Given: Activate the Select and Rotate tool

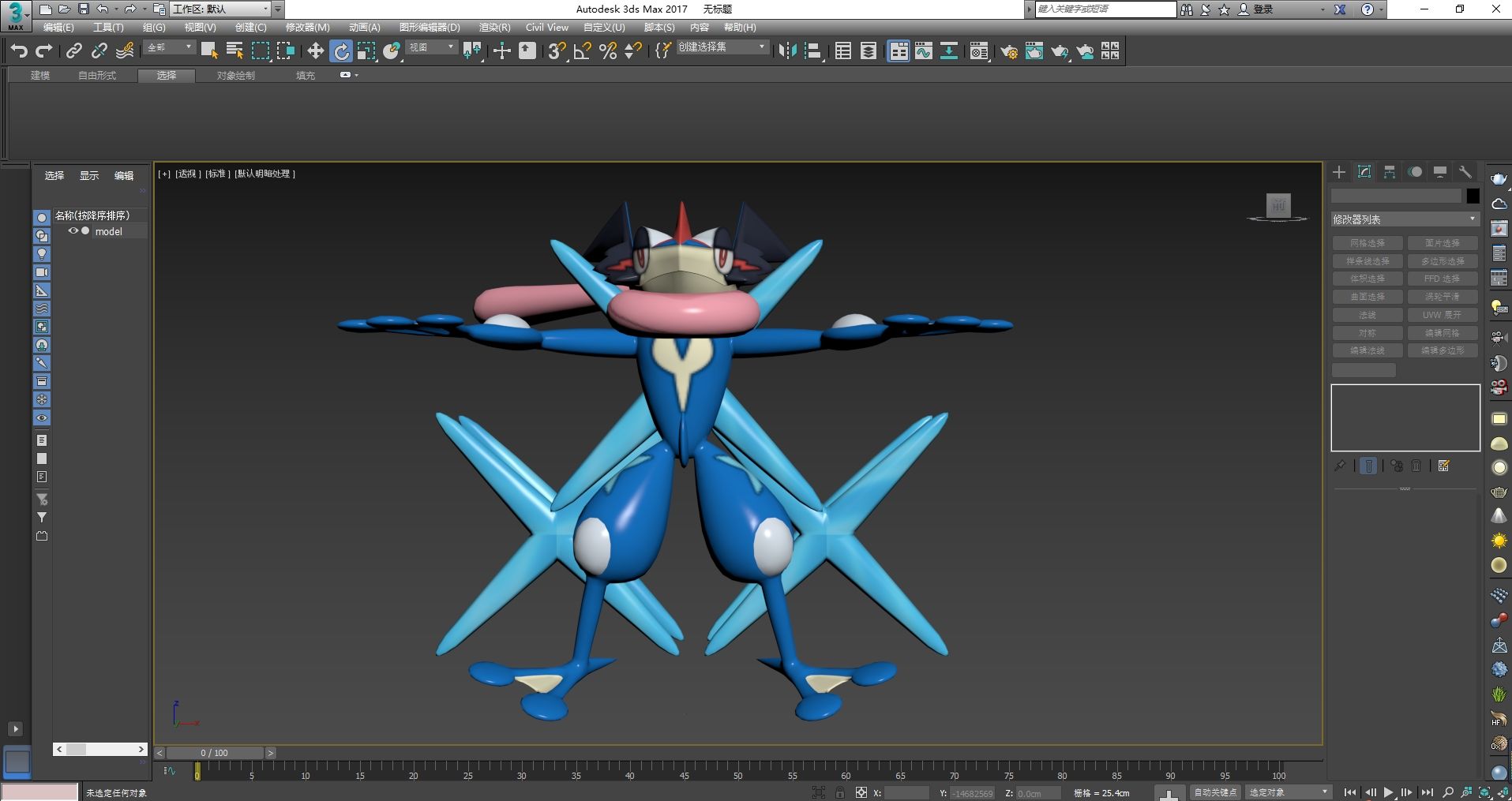Looking at the screenshot, I should [340, 51].
